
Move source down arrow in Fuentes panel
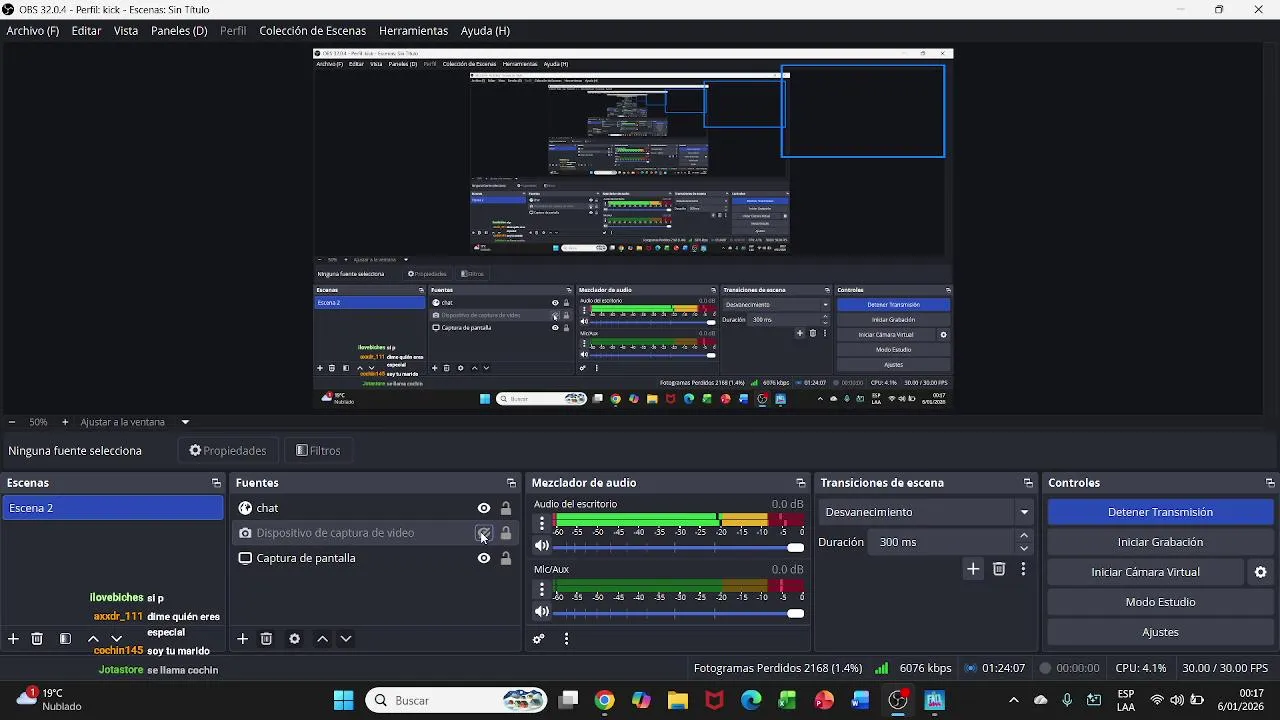[x=346, y=639]
